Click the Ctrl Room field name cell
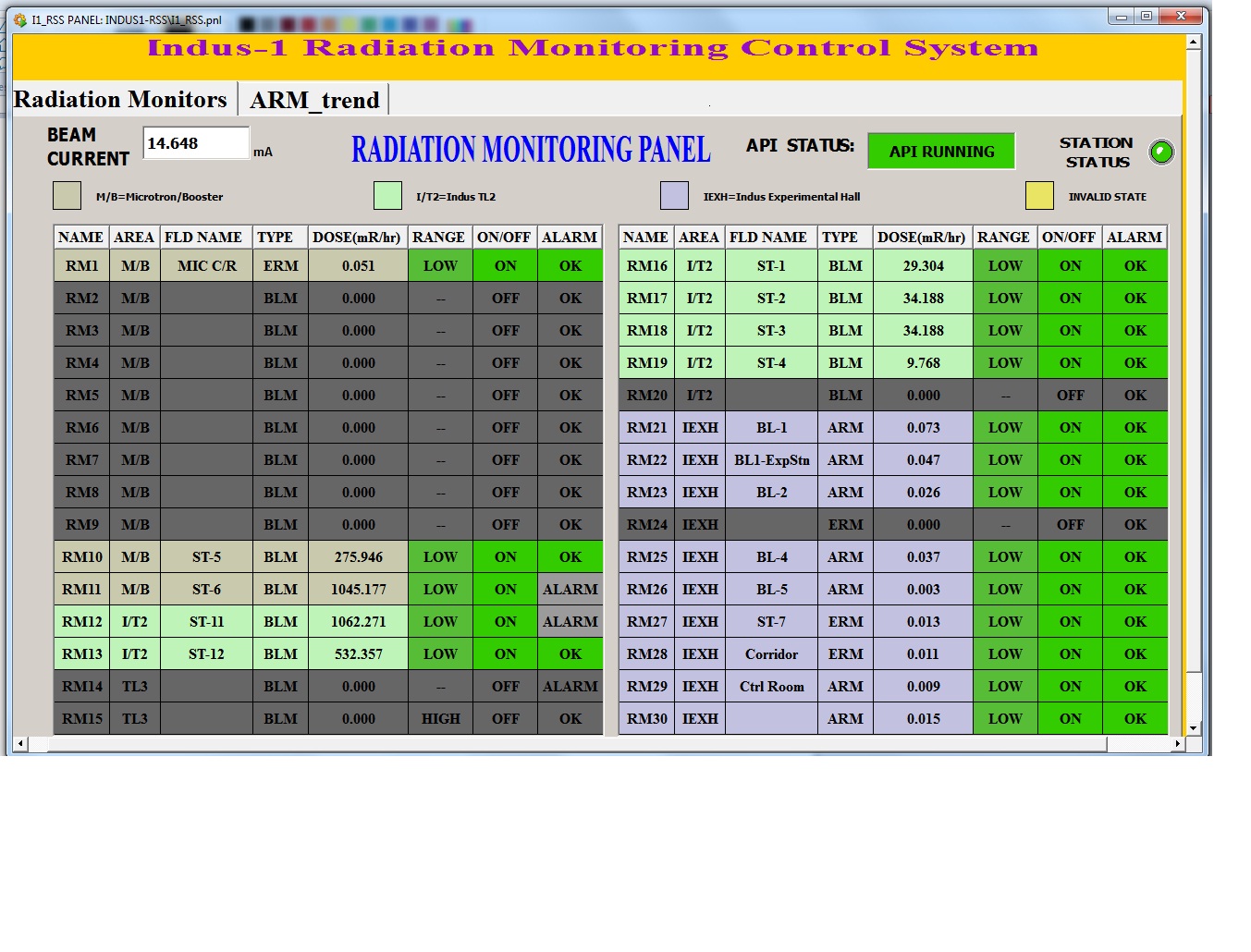Viewport: 1251px width, 952px height. coord(771,686)
